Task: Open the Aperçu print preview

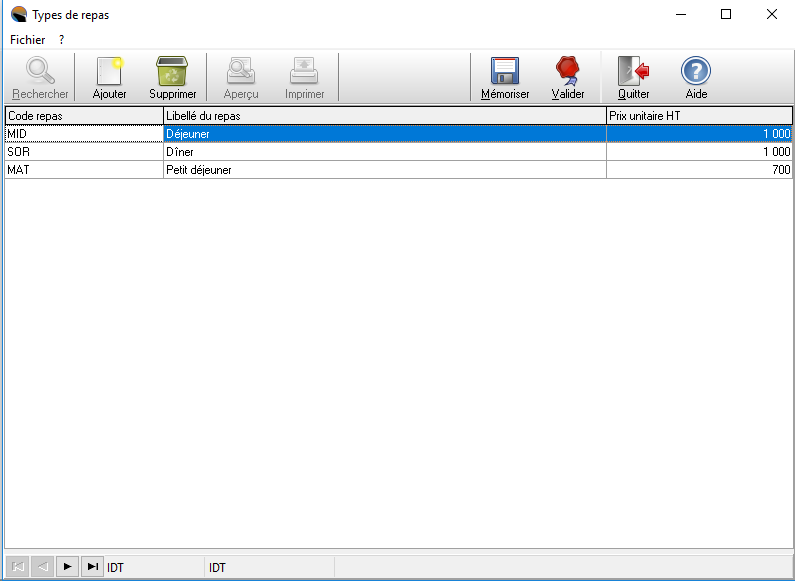Action: [x=241, y=72]
